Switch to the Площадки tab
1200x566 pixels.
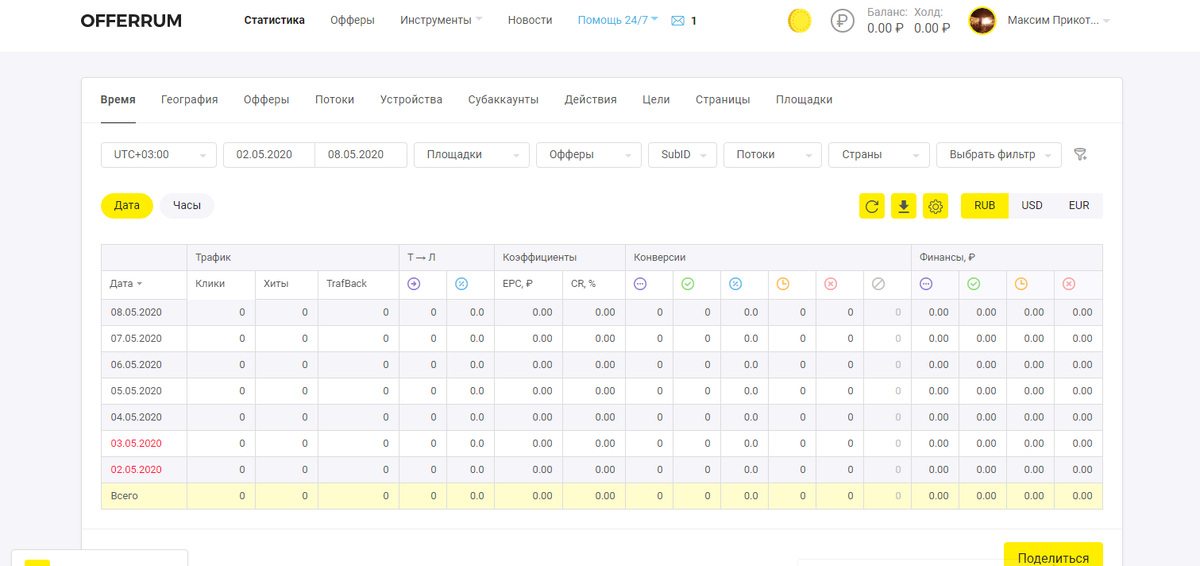pos(804,100)
